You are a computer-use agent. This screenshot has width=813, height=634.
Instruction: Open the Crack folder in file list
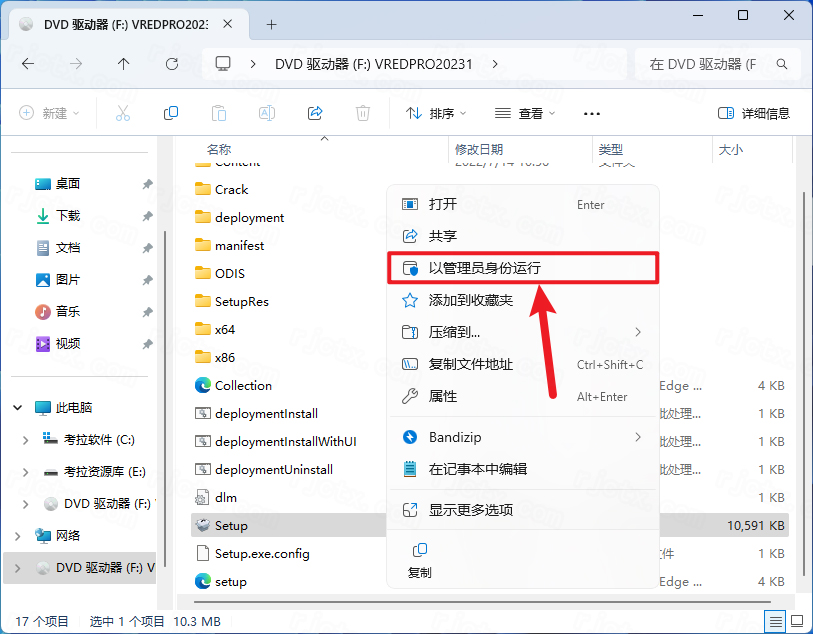231,189
